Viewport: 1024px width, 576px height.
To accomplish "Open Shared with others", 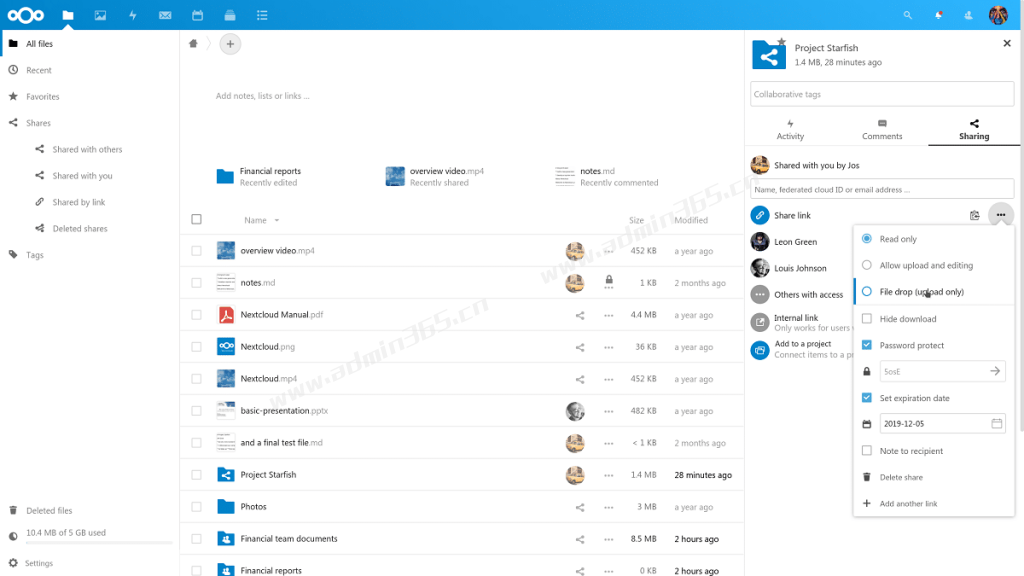I will point(90,150).
